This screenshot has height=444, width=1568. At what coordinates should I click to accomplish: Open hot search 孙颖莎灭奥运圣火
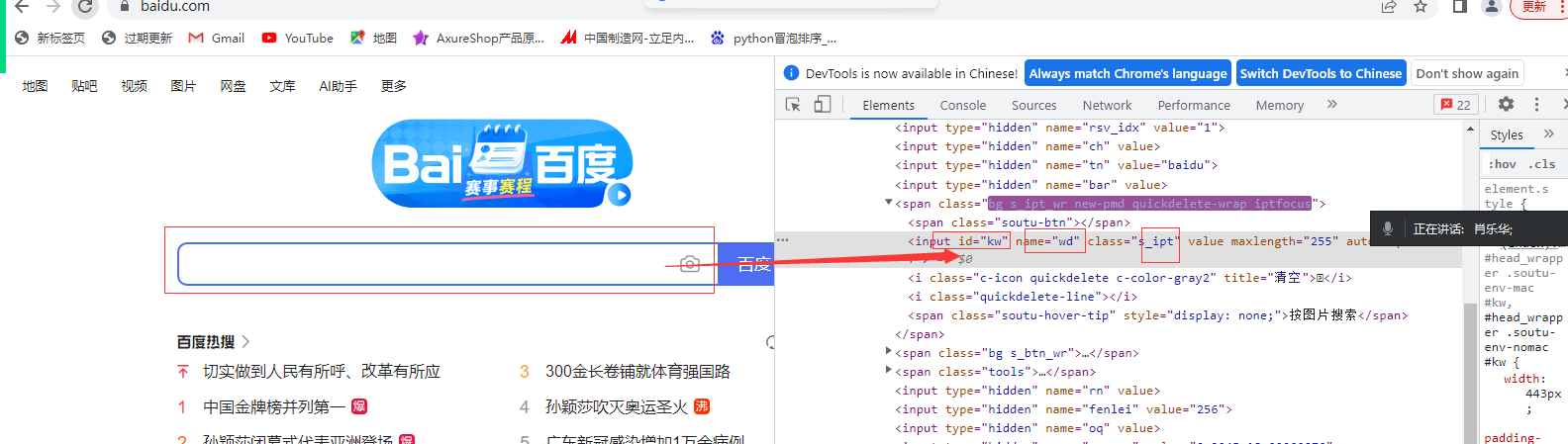(x=617, y=406)
